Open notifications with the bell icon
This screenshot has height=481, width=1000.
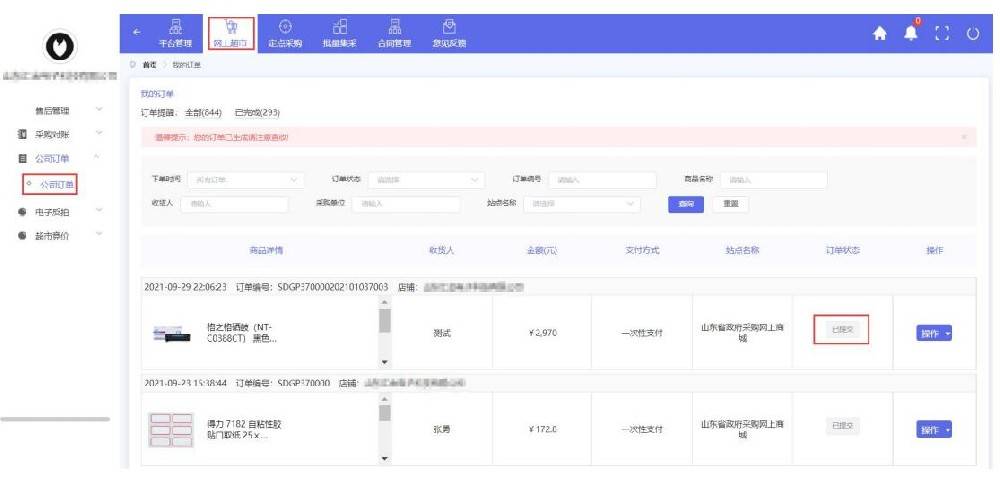pyautogui.click(x=911, y=33)
